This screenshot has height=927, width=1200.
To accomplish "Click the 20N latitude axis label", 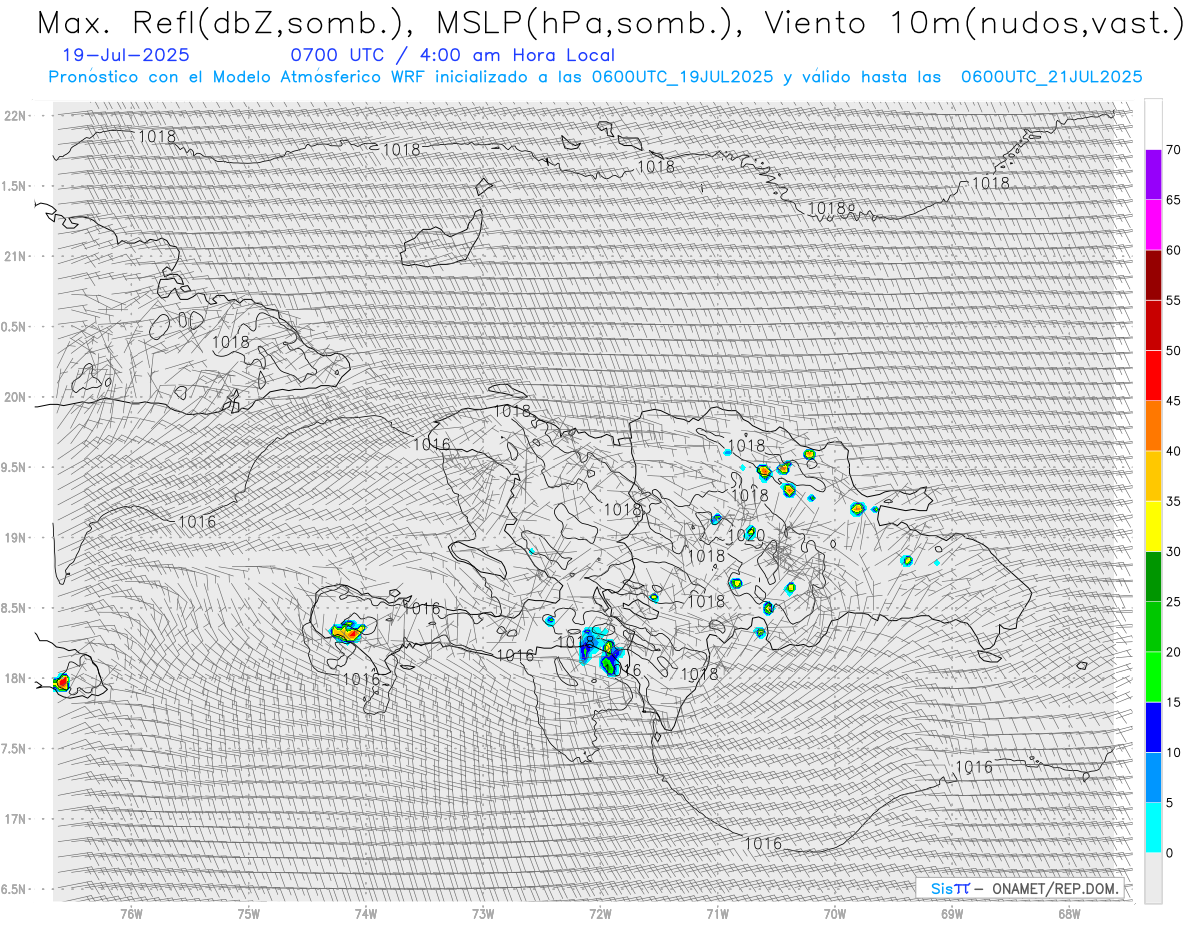I will 15,397.
